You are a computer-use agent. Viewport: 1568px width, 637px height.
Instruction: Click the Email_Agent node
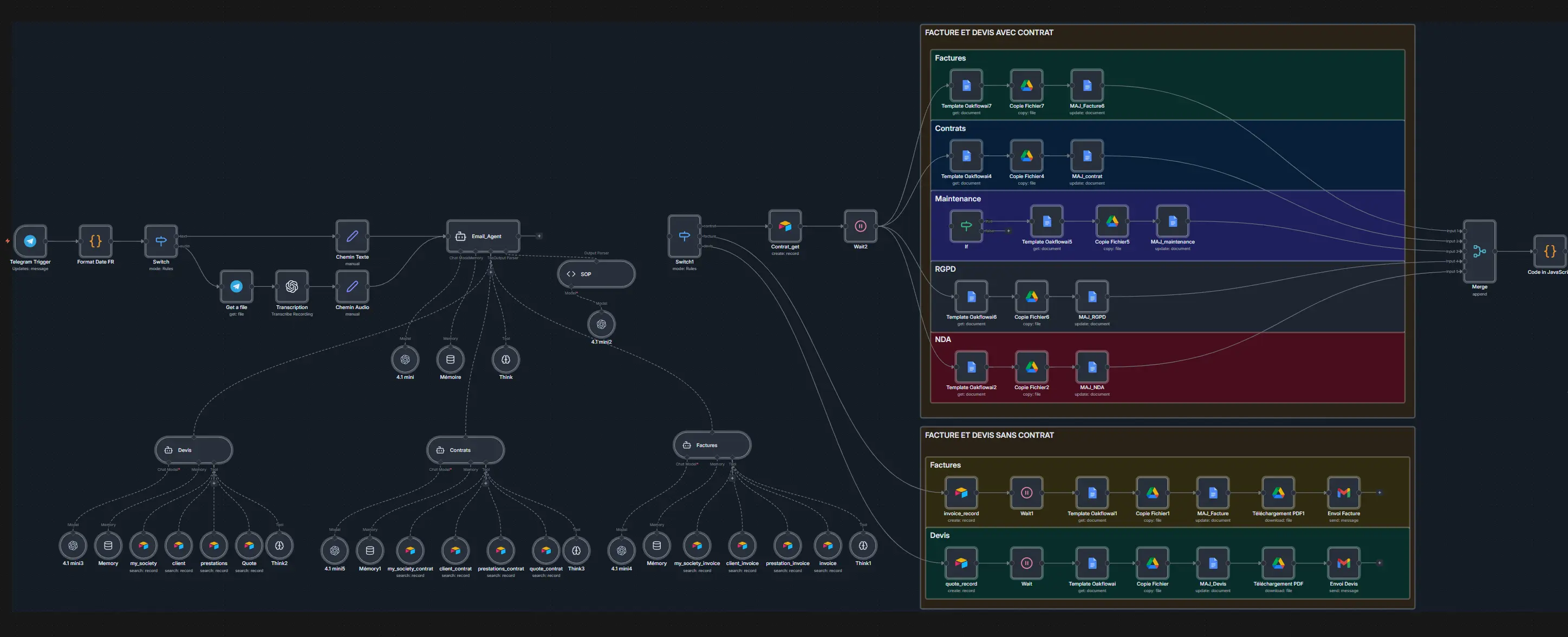coord(483,236)
